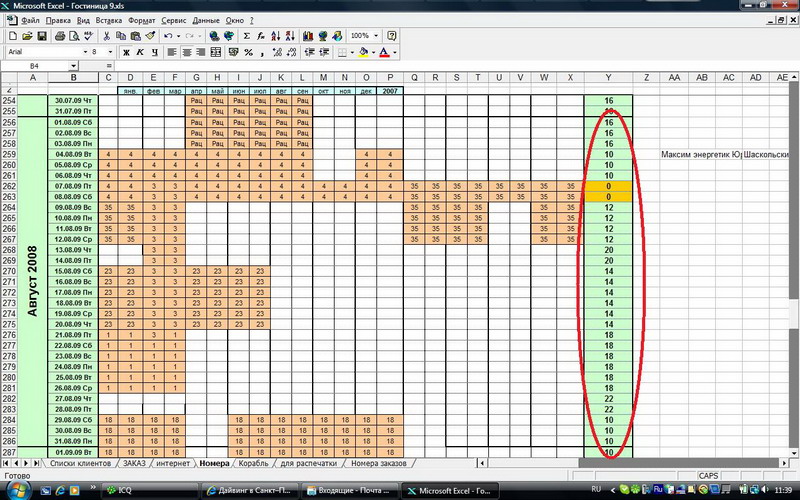Click the AutoSum sigma icon

pos(246,36)
